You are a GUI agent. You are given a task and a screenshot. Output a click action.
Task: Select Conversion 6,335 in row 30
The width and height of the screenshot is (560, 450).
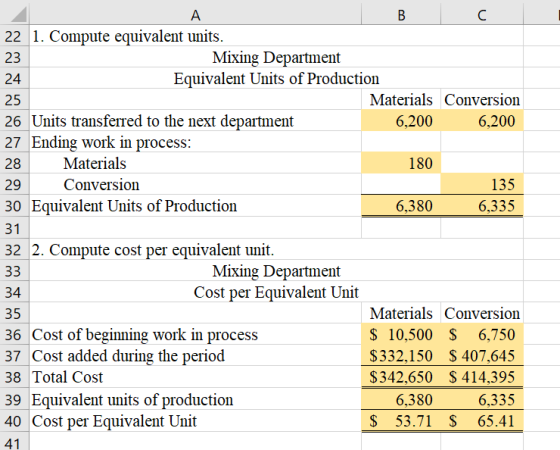click(482, 206)
